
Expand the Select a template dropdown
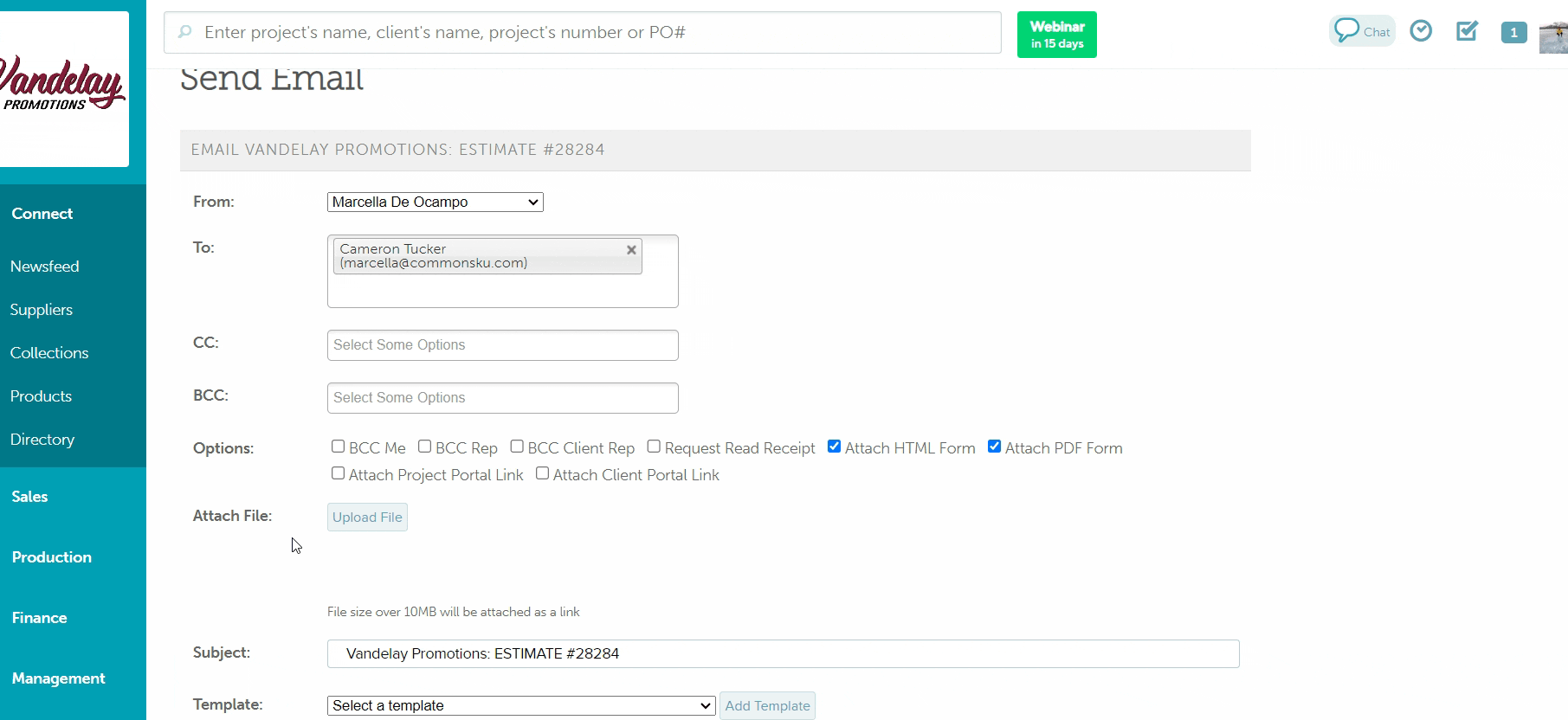[x=520, y=705]
